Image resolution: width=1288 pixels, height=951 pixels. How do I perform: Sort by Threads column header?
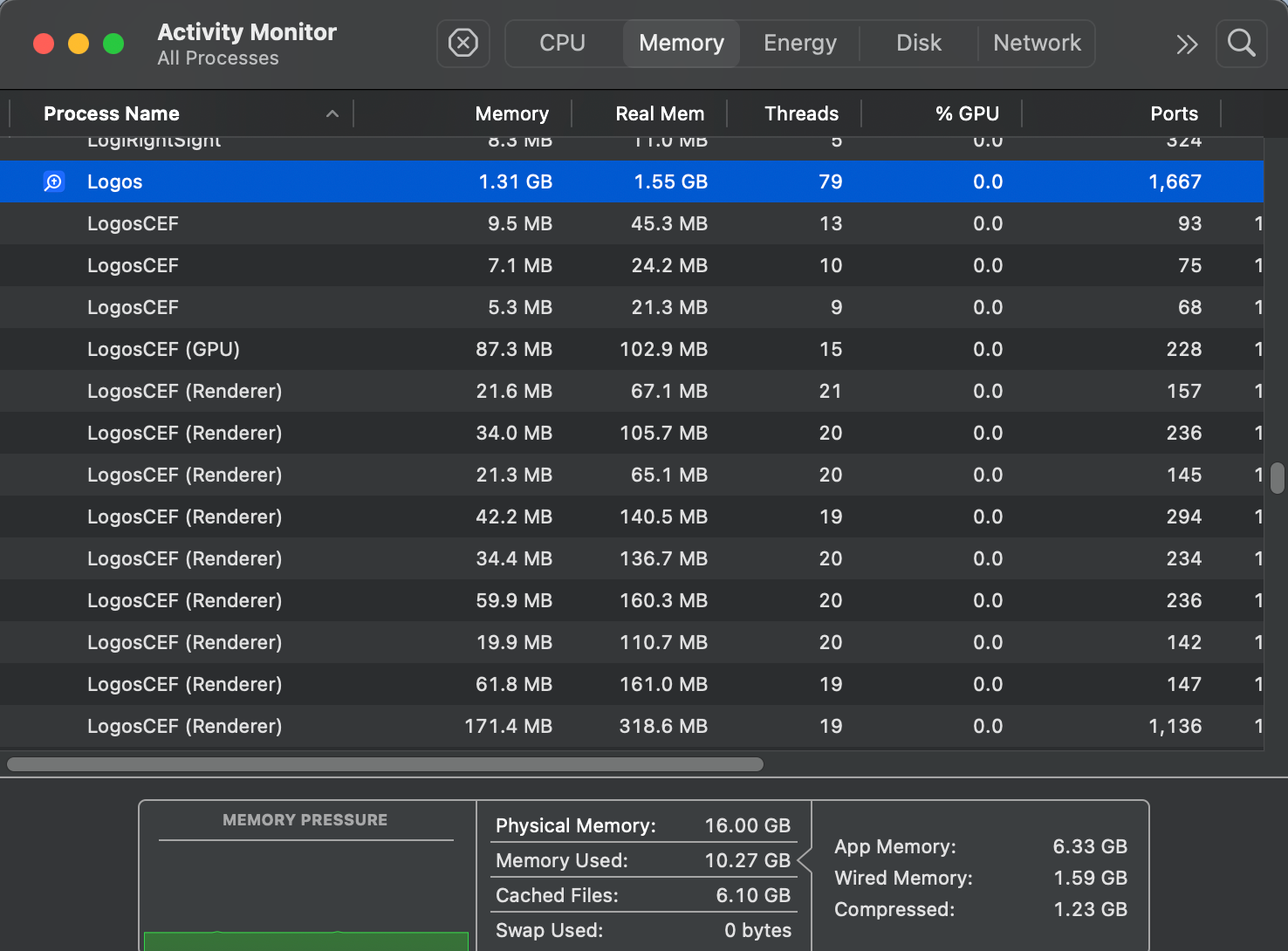801,113
